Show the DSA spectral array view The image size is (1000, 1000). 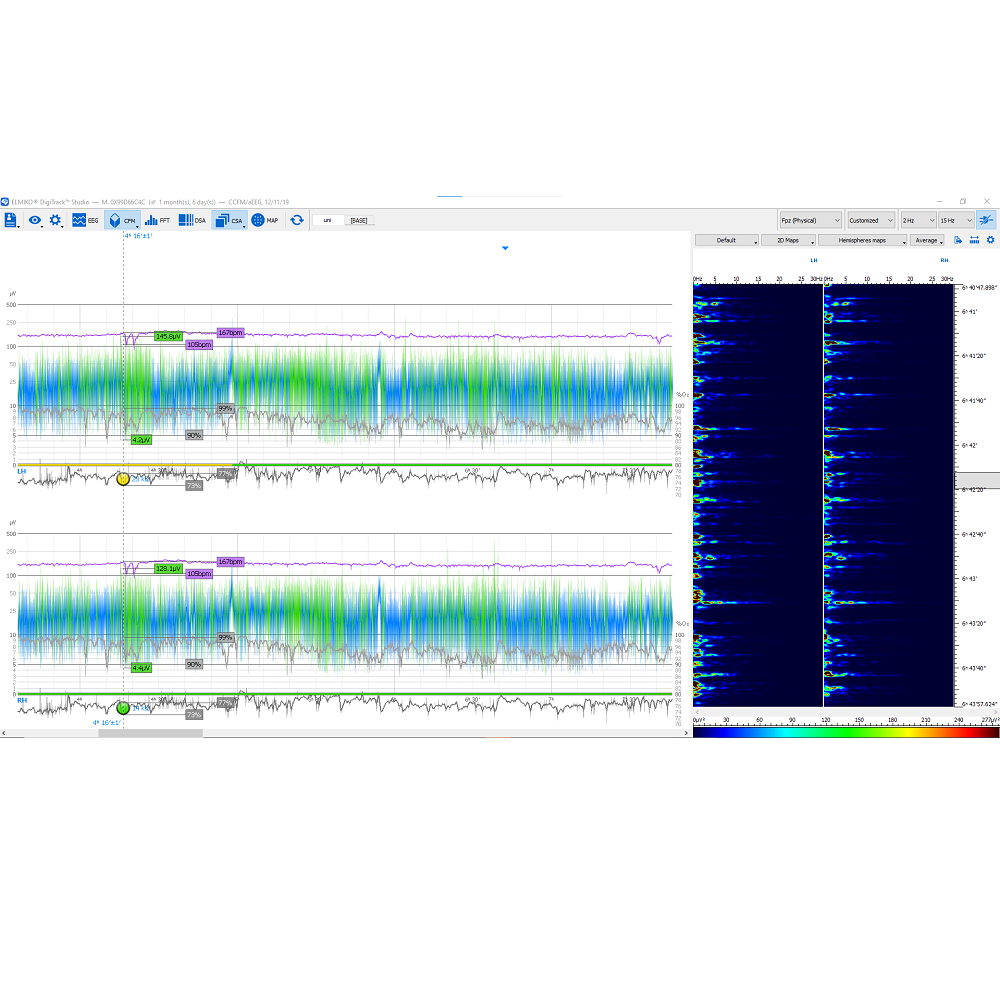[192, 220]
